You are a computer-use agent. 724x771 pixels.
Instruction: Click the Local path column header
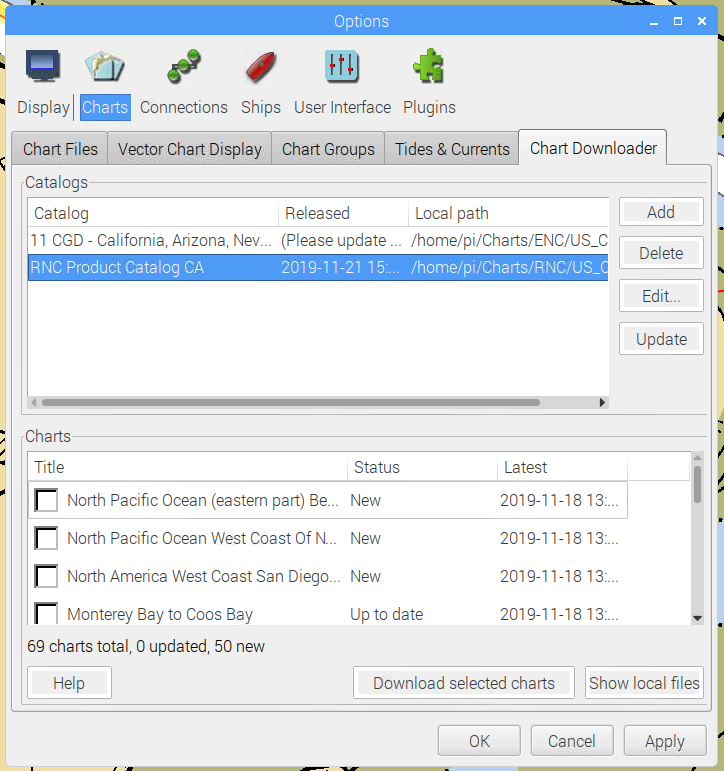click(x=509, y=213)
